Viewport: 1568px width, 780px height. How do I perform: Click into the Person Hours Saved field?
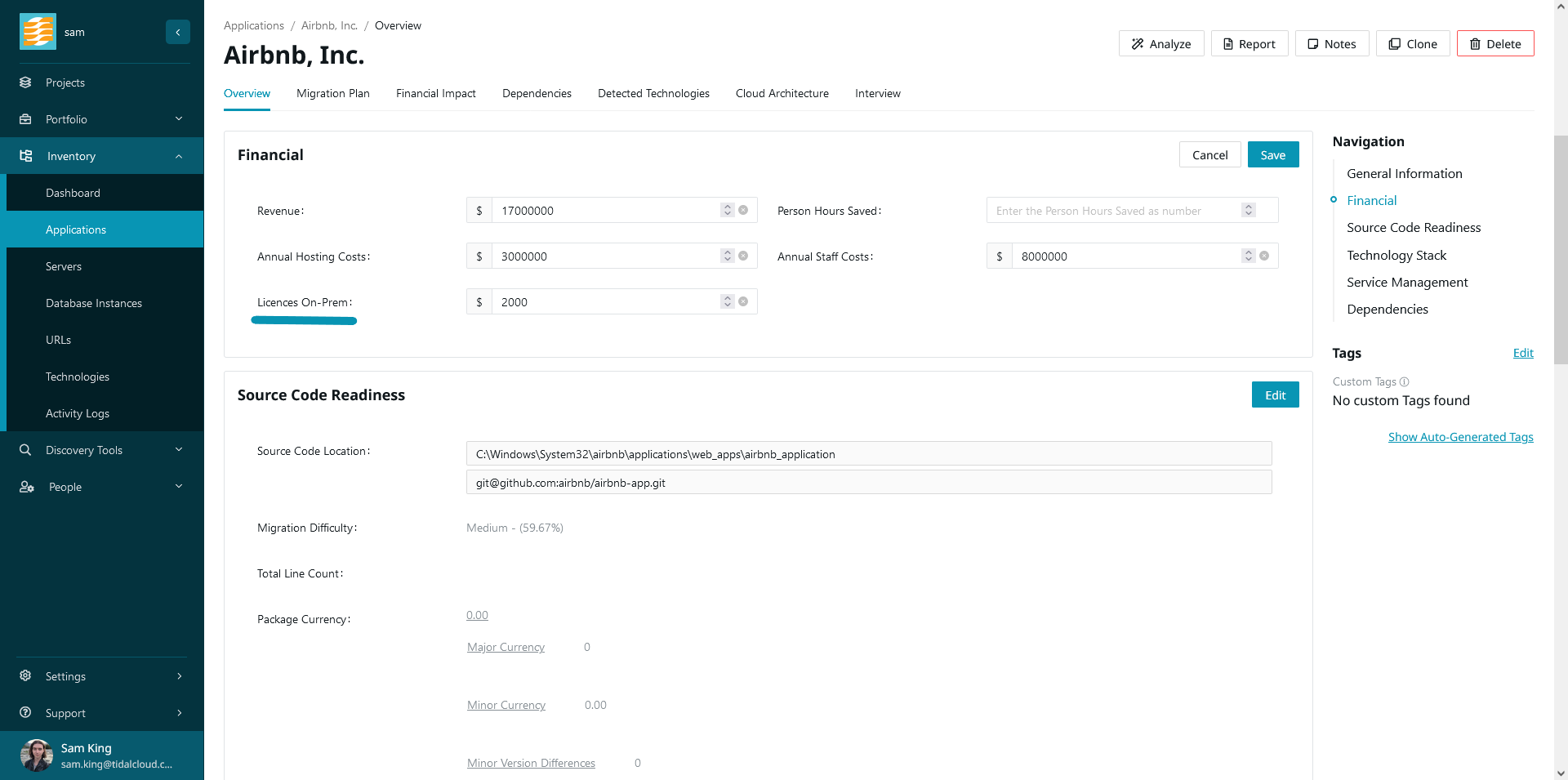[1111, 211]
